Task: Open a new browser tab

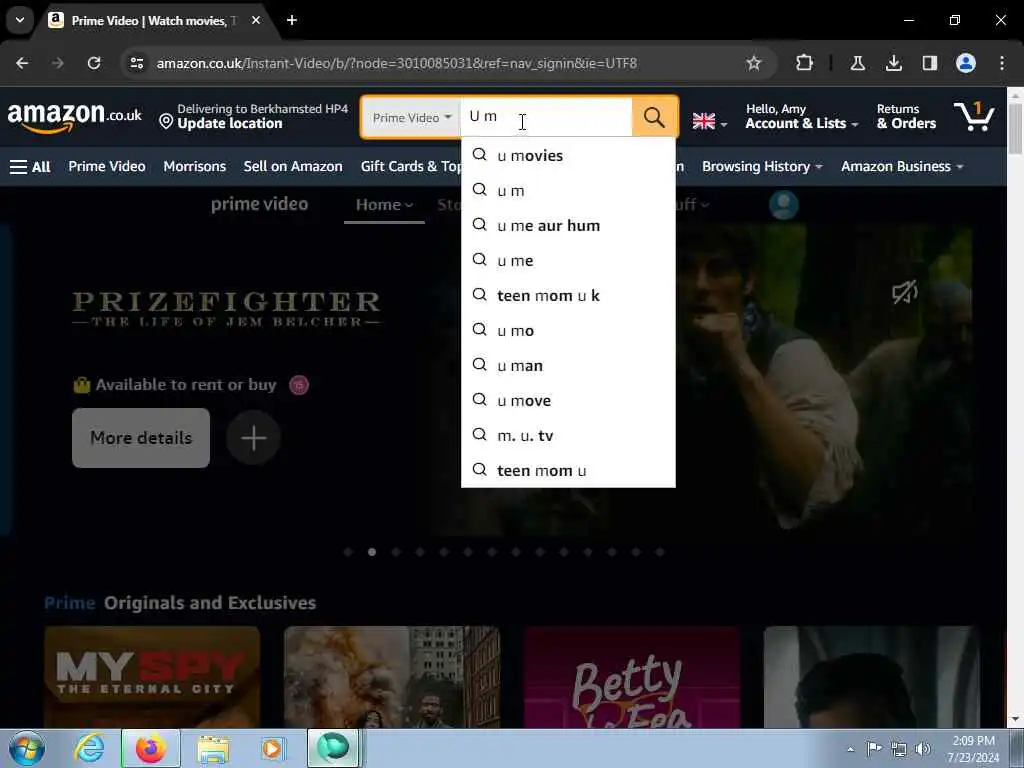Action: pos(292,20)
